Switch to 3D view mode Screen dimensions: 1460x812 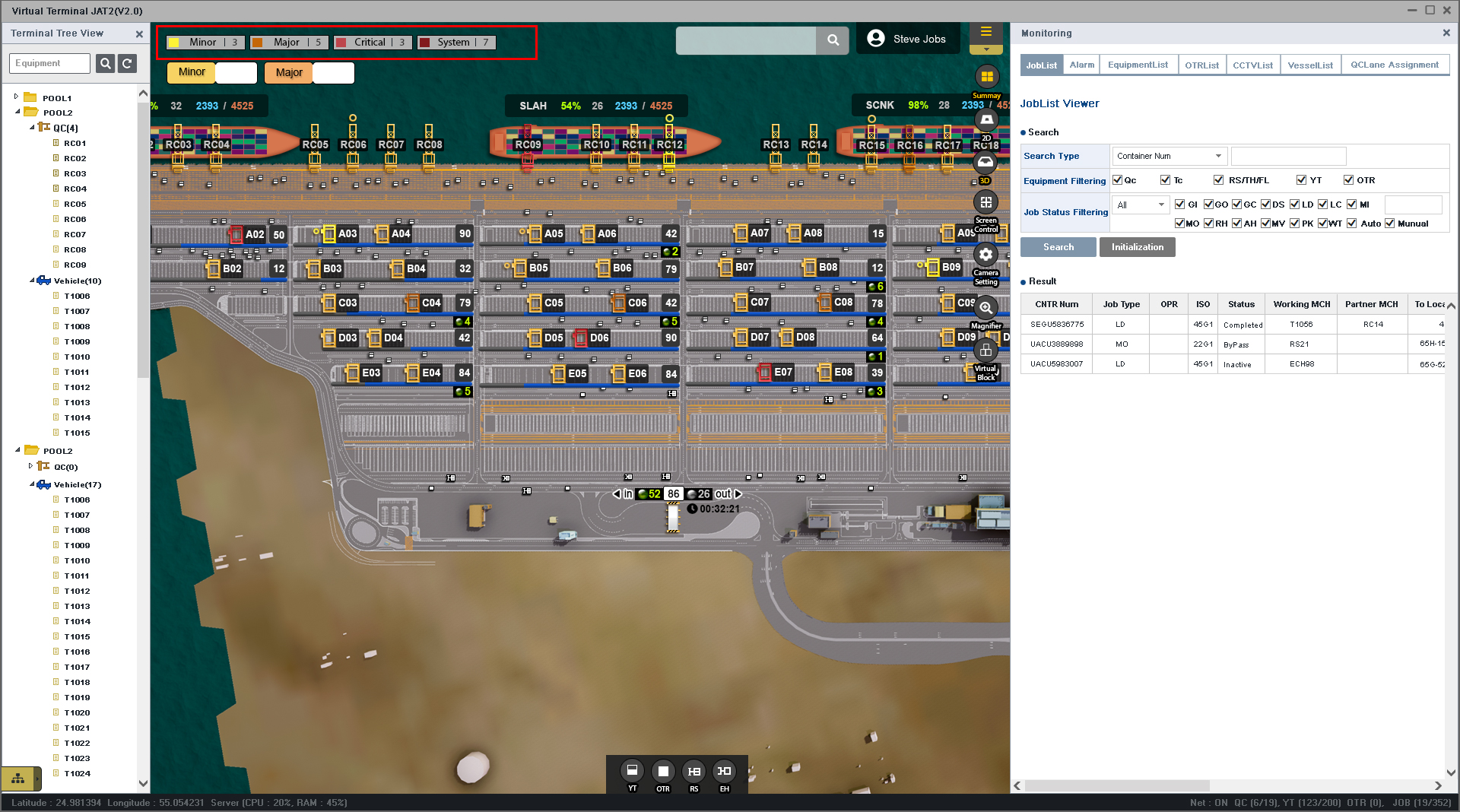coord(985,163)
